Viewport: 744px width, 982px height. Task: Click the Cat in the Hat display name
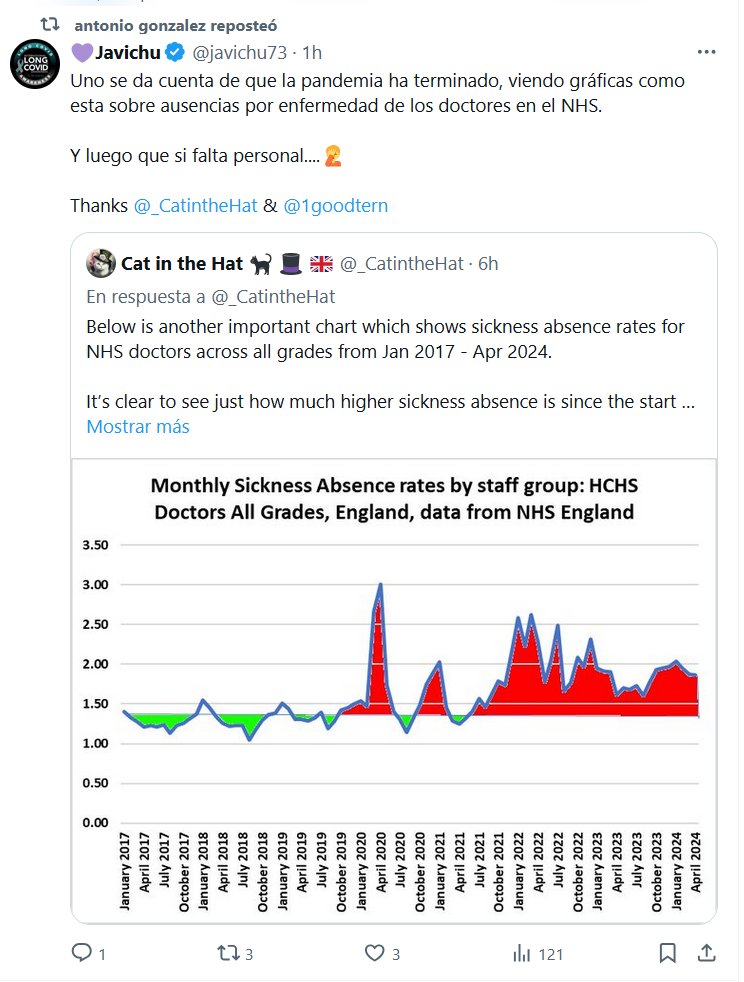point(182,263)
